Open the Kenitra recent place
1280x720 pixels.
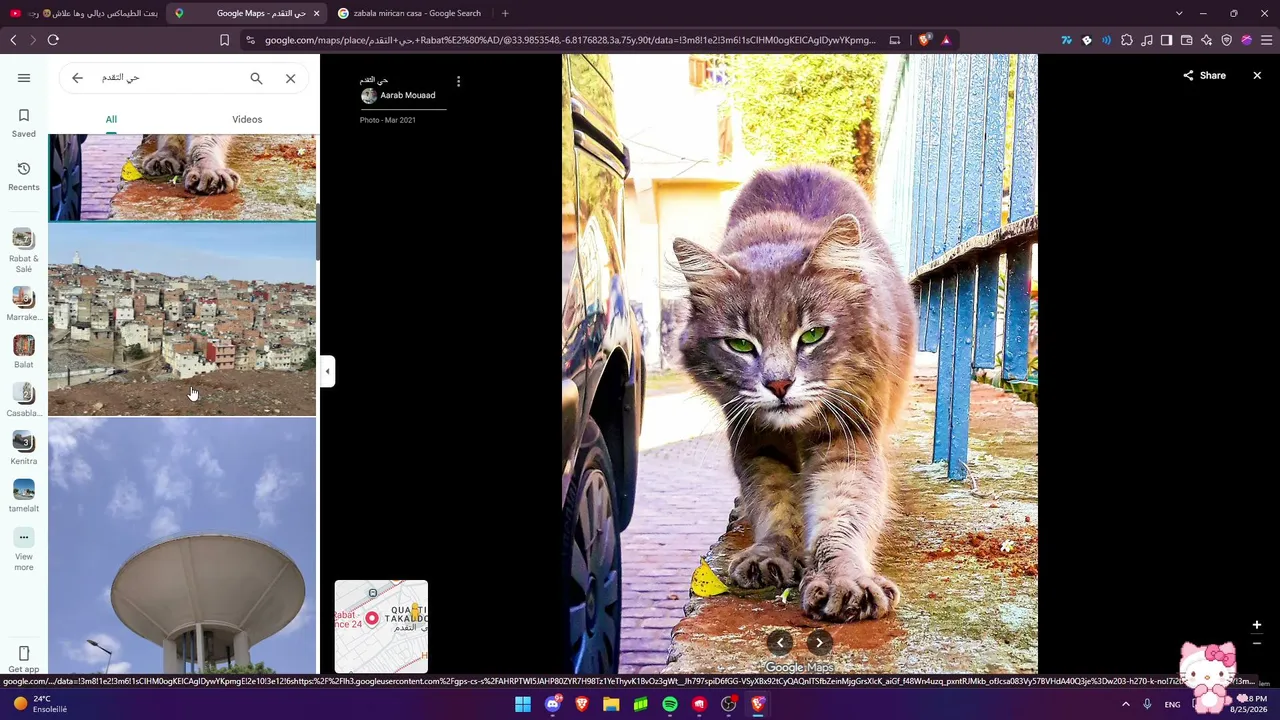coord(24,448)
